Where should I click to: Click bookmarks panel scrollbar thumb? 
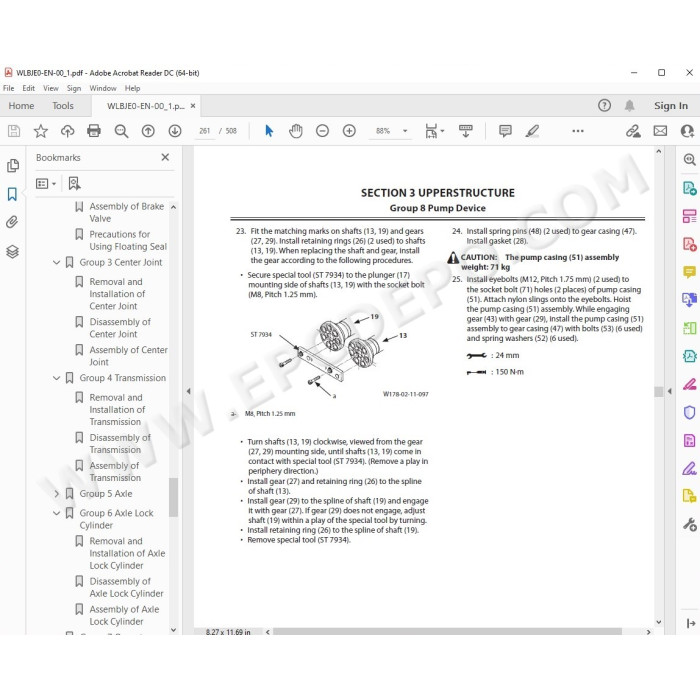point(173,497)
